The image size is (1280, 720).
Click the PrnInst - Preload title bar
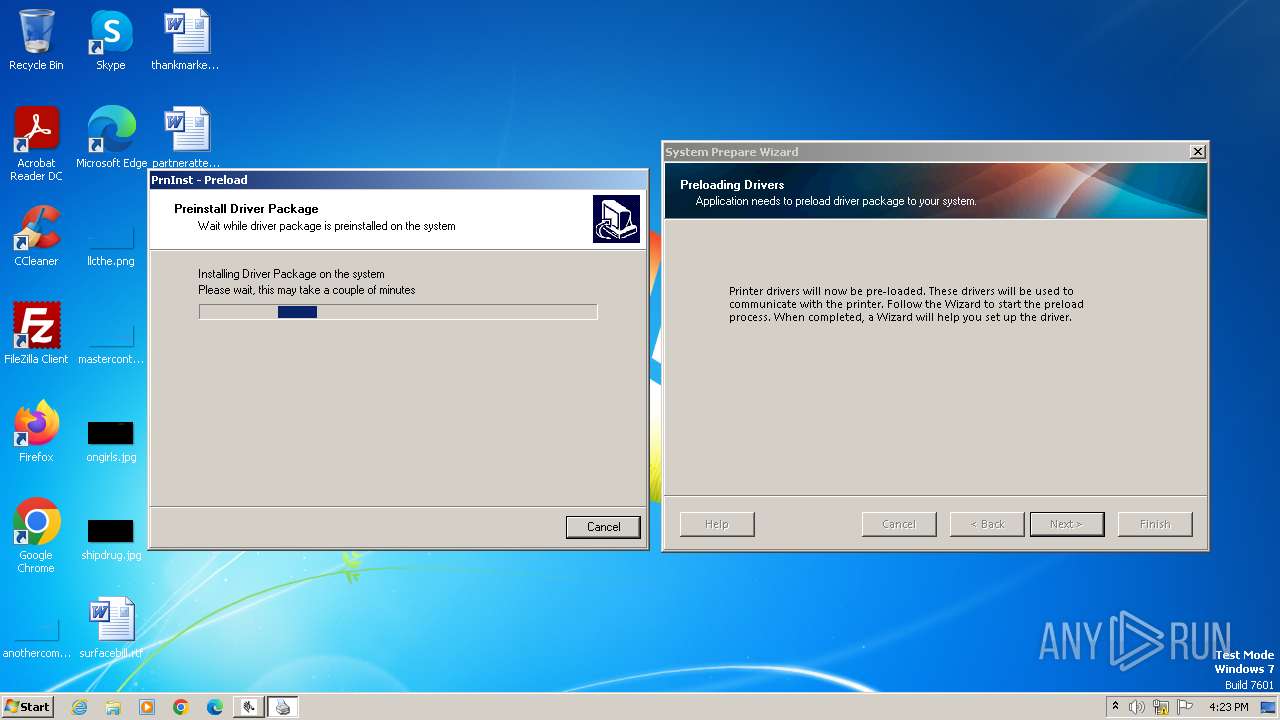click(398, 180)
